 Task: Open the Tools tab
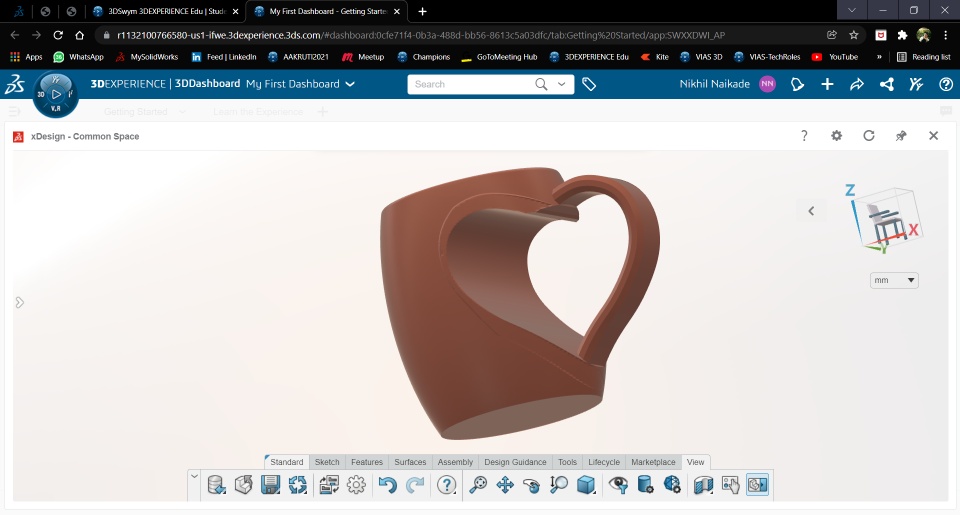click(567, 462)
